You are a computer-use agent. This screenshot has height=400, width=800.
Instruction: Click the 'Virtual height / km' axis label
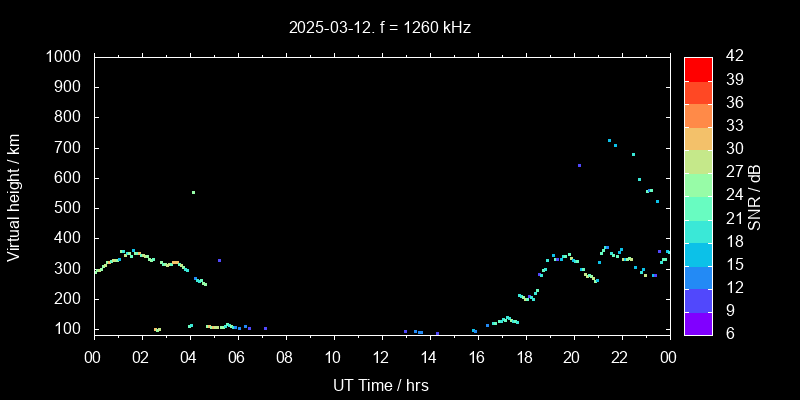pos(14,195)
